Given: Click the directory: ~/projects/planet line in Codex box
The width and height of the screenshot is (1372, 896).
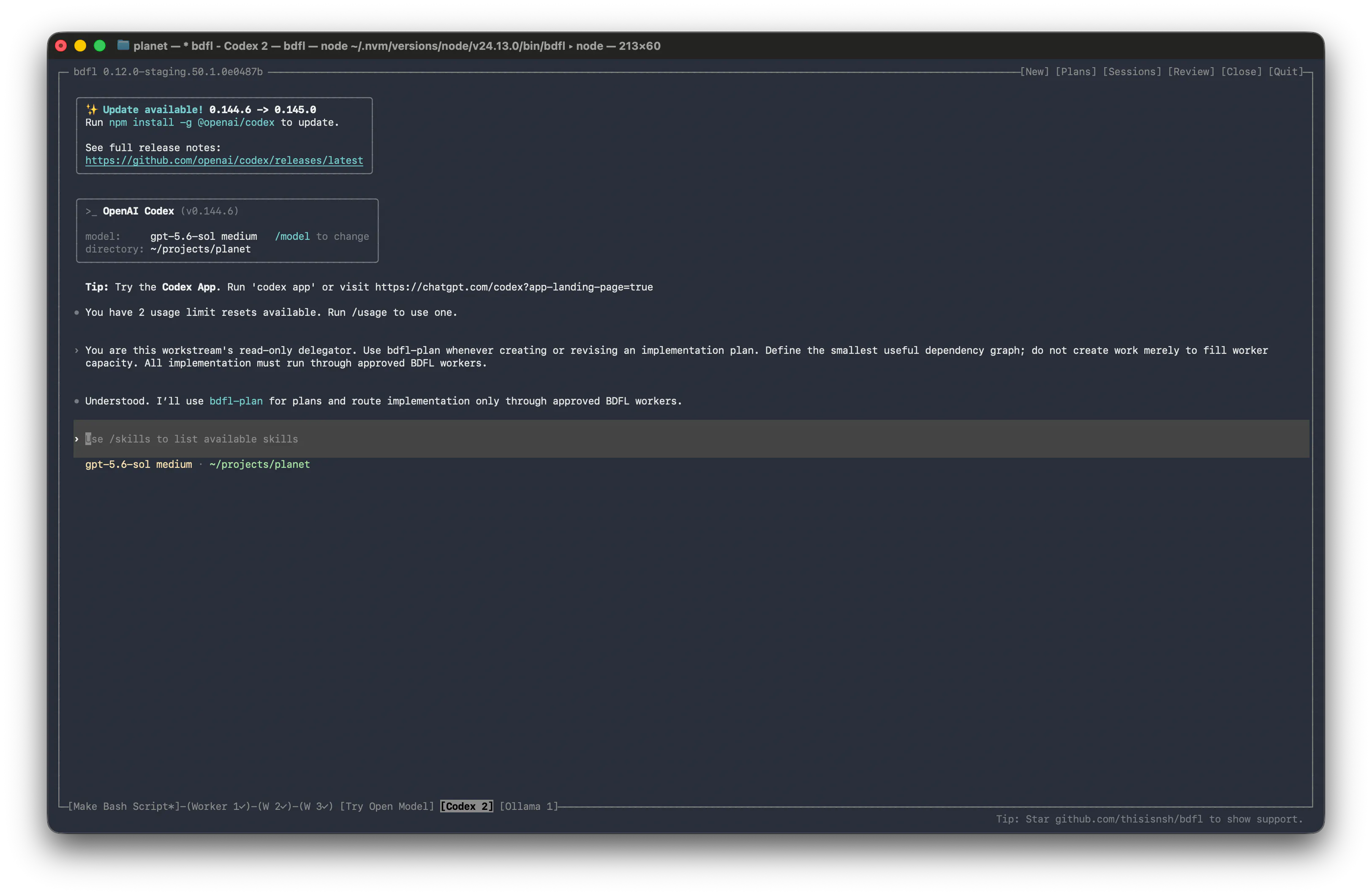Looking at the screenshot, I should pos(168,249).
